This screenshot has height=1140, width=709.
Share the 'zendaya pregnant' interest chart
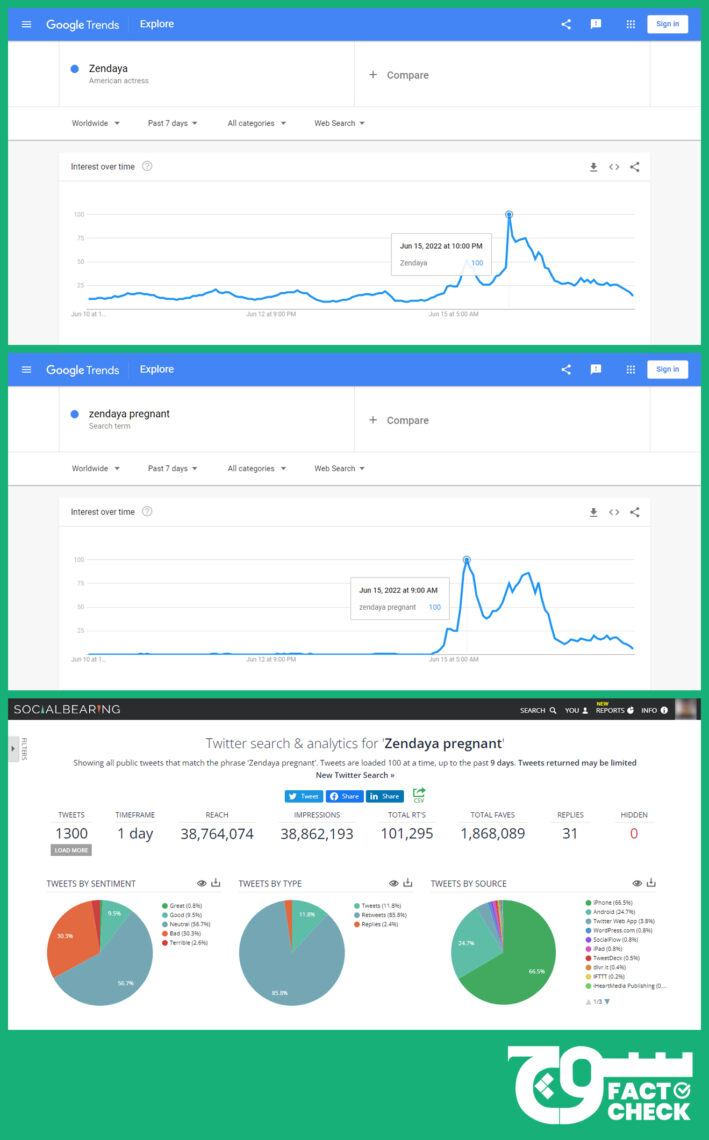coord(635,513)
